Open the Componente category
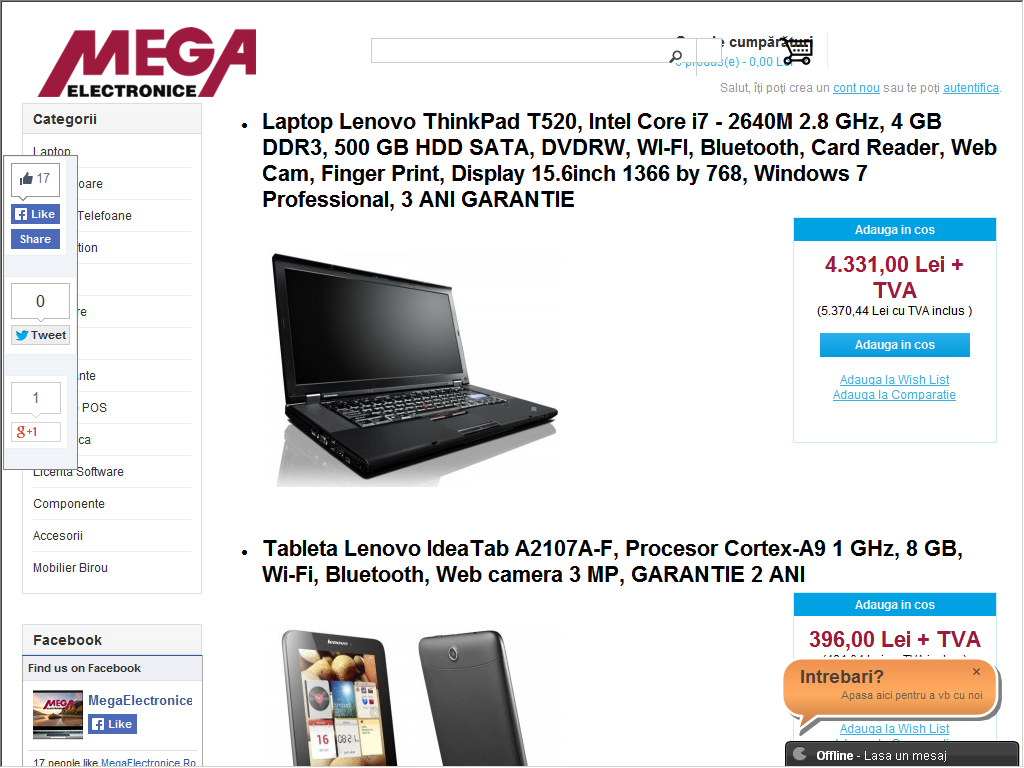The width and height of the screenshot is (1024, 768). [69, 504]
